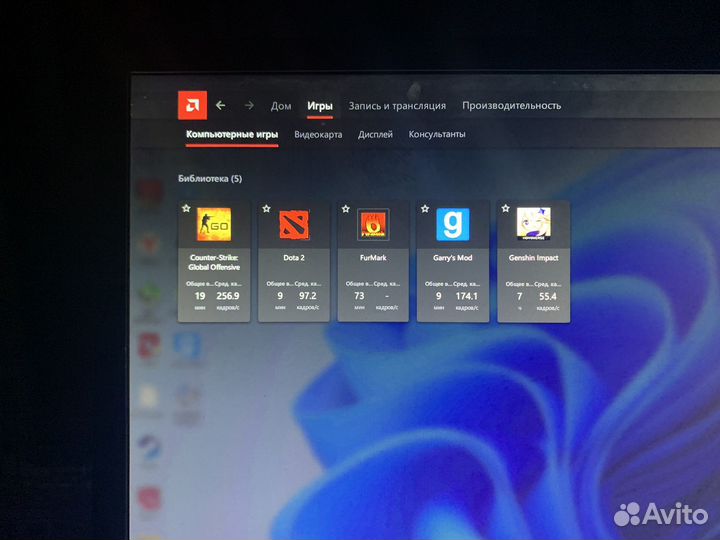Click the 73 minutes FurMark playtime

tap(359, 296)
